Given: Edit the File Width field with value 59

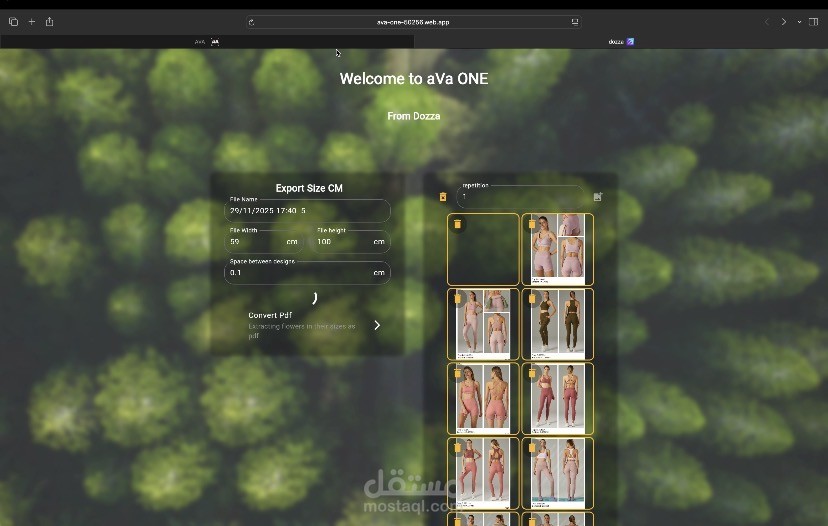Looking at the screenshot, I should 264,242.
